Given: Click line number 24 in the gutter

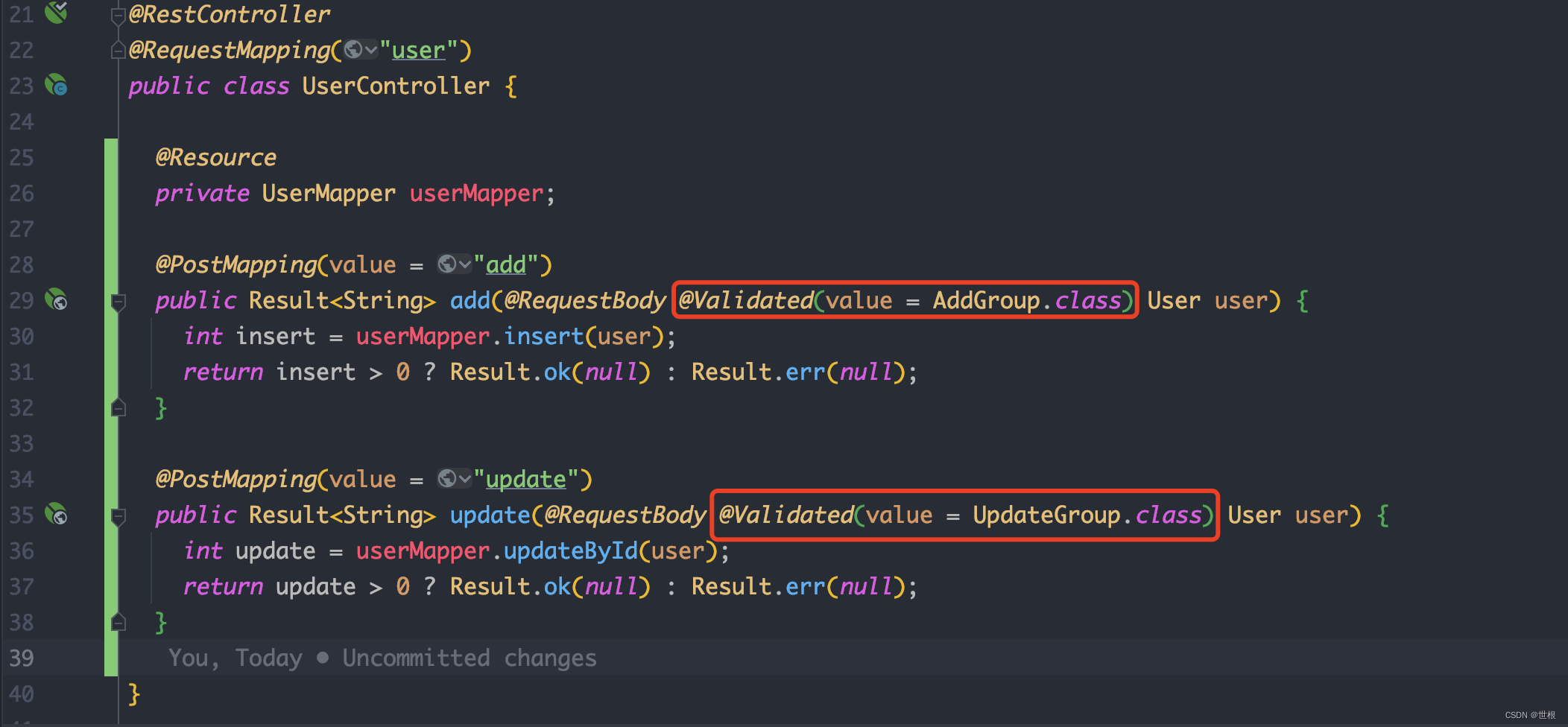Looking at the screenshot, I should [22, 122].
